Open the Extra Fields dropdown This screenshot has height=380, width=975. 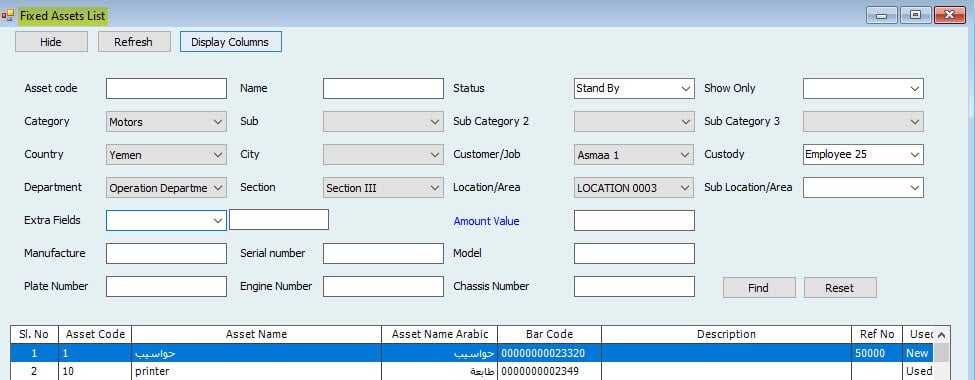(x=167, y=220)
